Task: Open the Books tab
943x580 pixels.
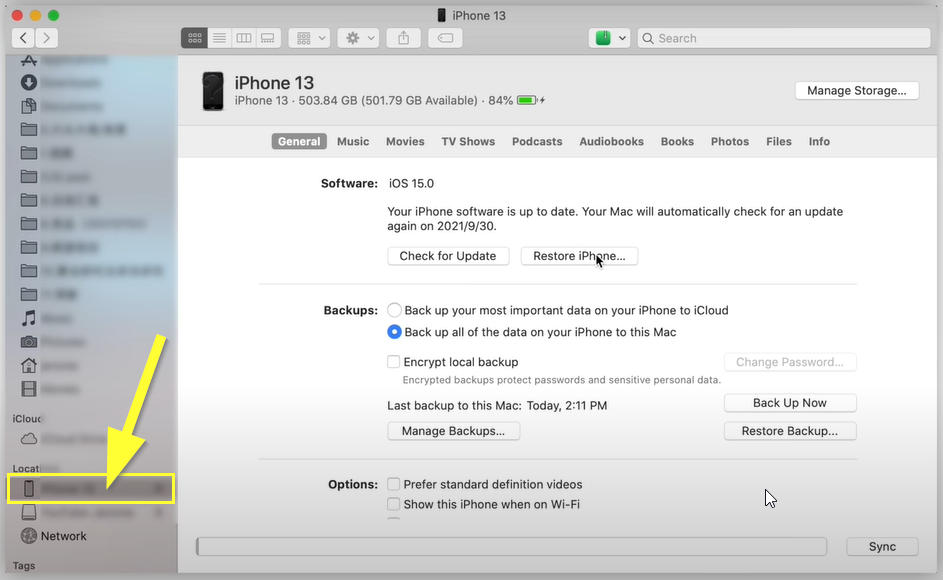Action: point(677,141)
